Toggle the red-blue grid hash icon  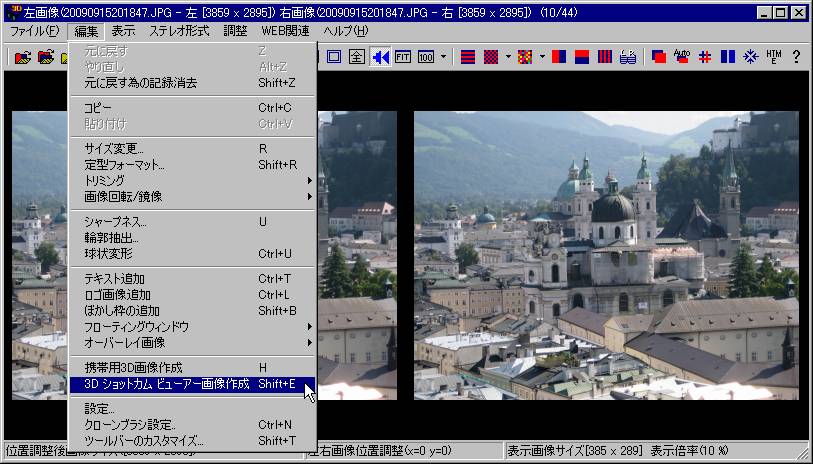click(x=705, y=57)
